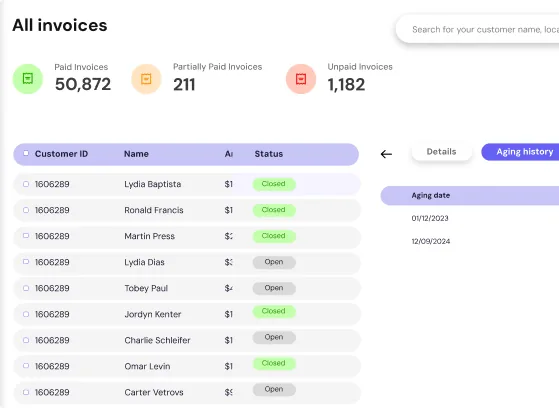The height and width of the screenshot is (408, 559).
Task: Click the back arrow beside Details
Action: coord(386,154)
